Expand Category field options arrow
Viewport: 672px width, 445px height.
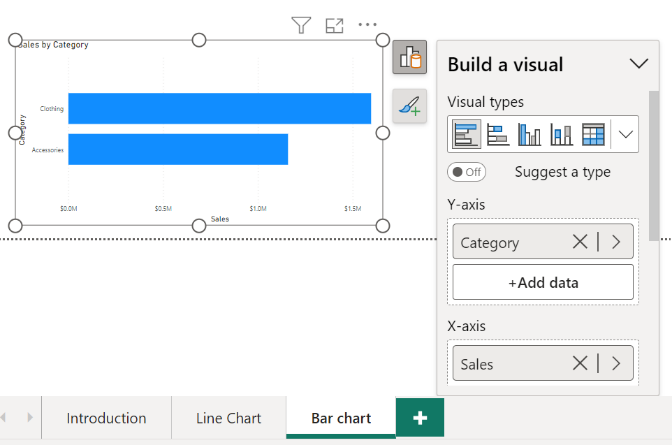pyautogui.click(x=616, y=242)
